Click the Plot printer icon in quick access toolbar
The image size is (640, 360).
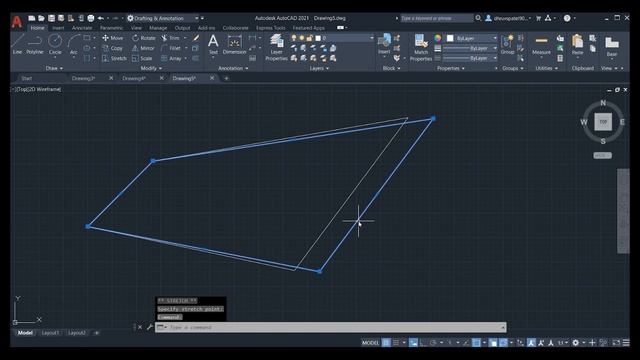pyautogui.click(x=91, y=18)
